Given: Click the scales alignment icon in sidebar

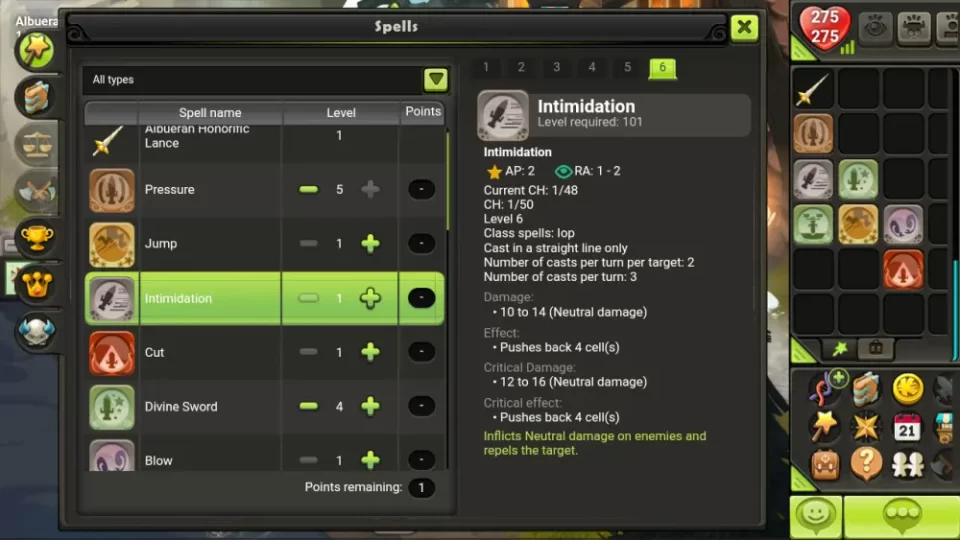Looking at the screenshot, I should pos(37,144).
